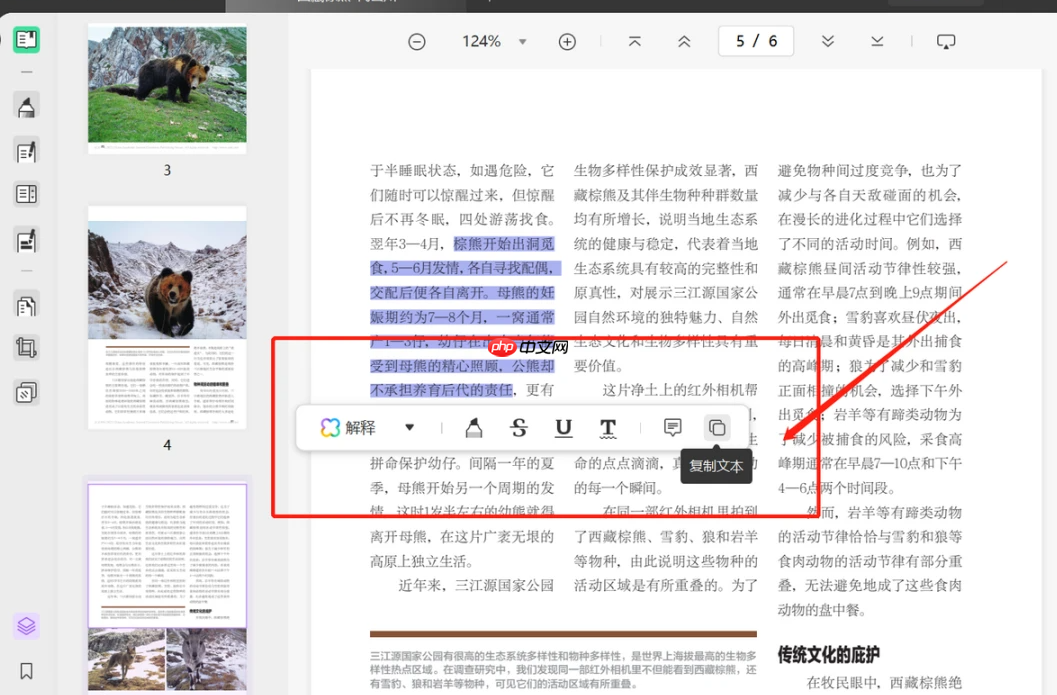Apply underline from the floating text toolbar
This screenshot has height=695, width=1057.
click(x=563, y=427)
